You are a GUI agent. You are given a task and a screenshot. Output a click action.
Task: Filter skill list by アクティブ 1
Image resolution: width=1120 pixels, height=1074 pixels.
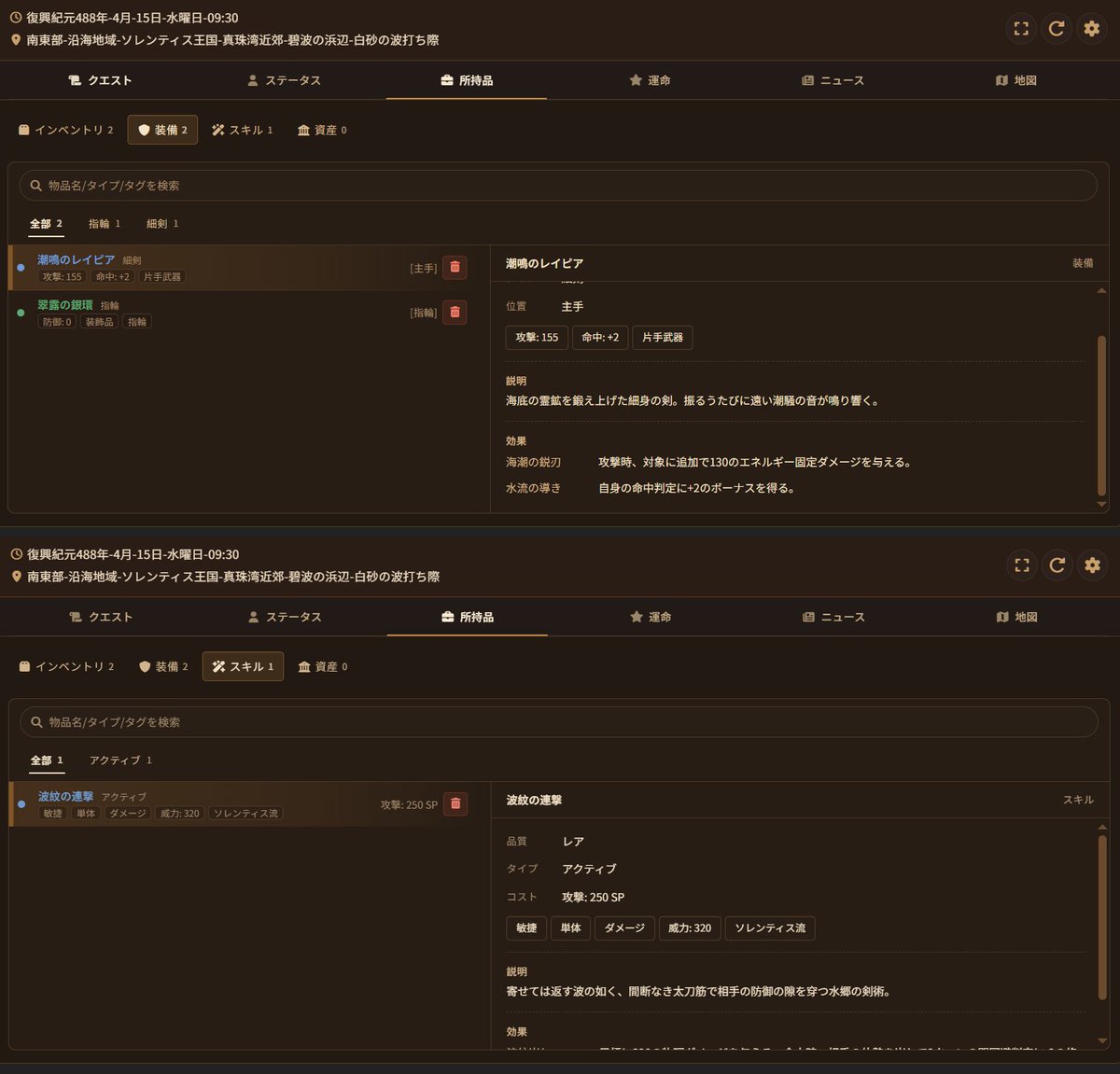point(120,760)
